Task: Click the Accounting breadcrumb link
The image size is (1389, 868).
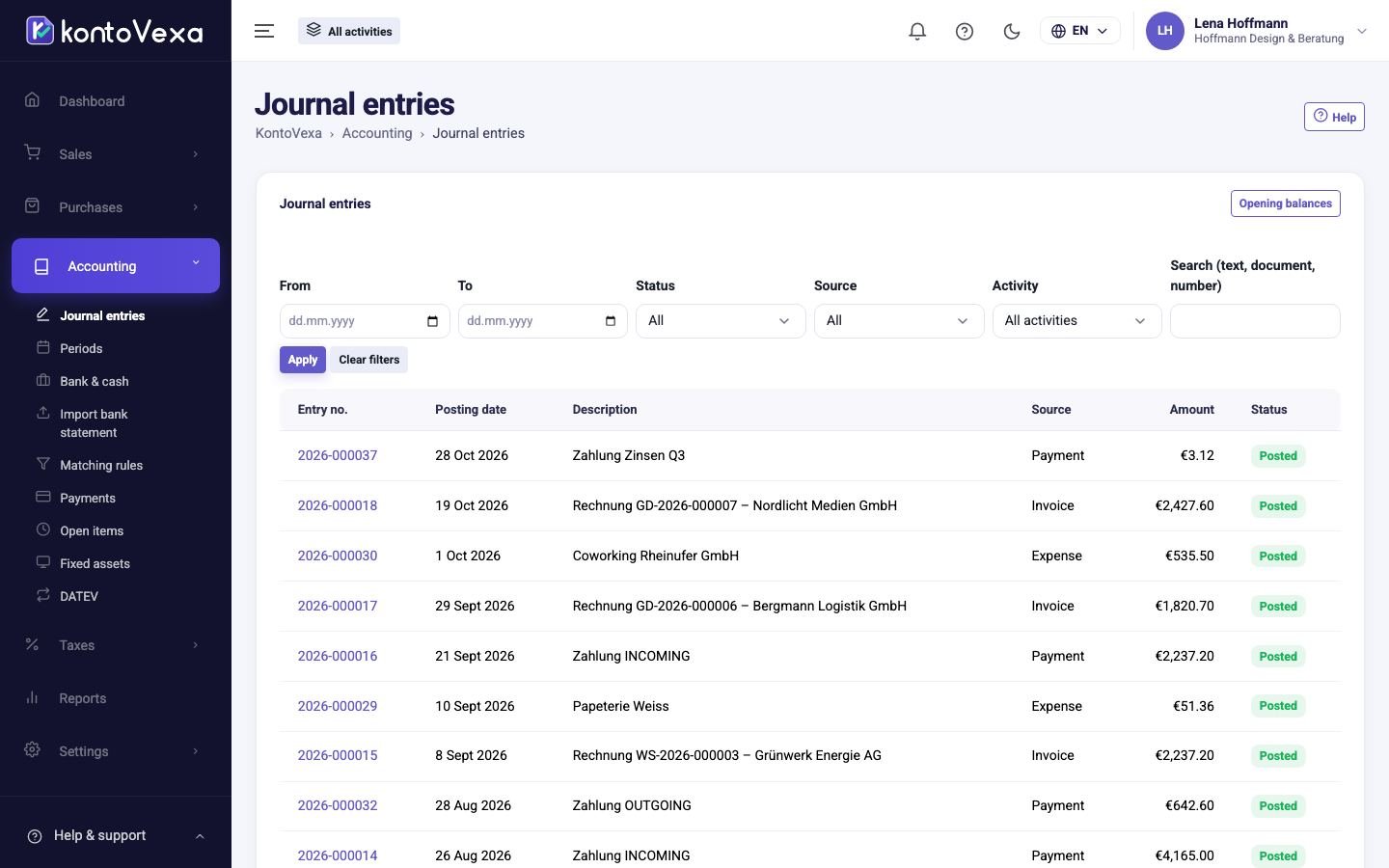Action: pyautogui.click(x=377, y=133)
